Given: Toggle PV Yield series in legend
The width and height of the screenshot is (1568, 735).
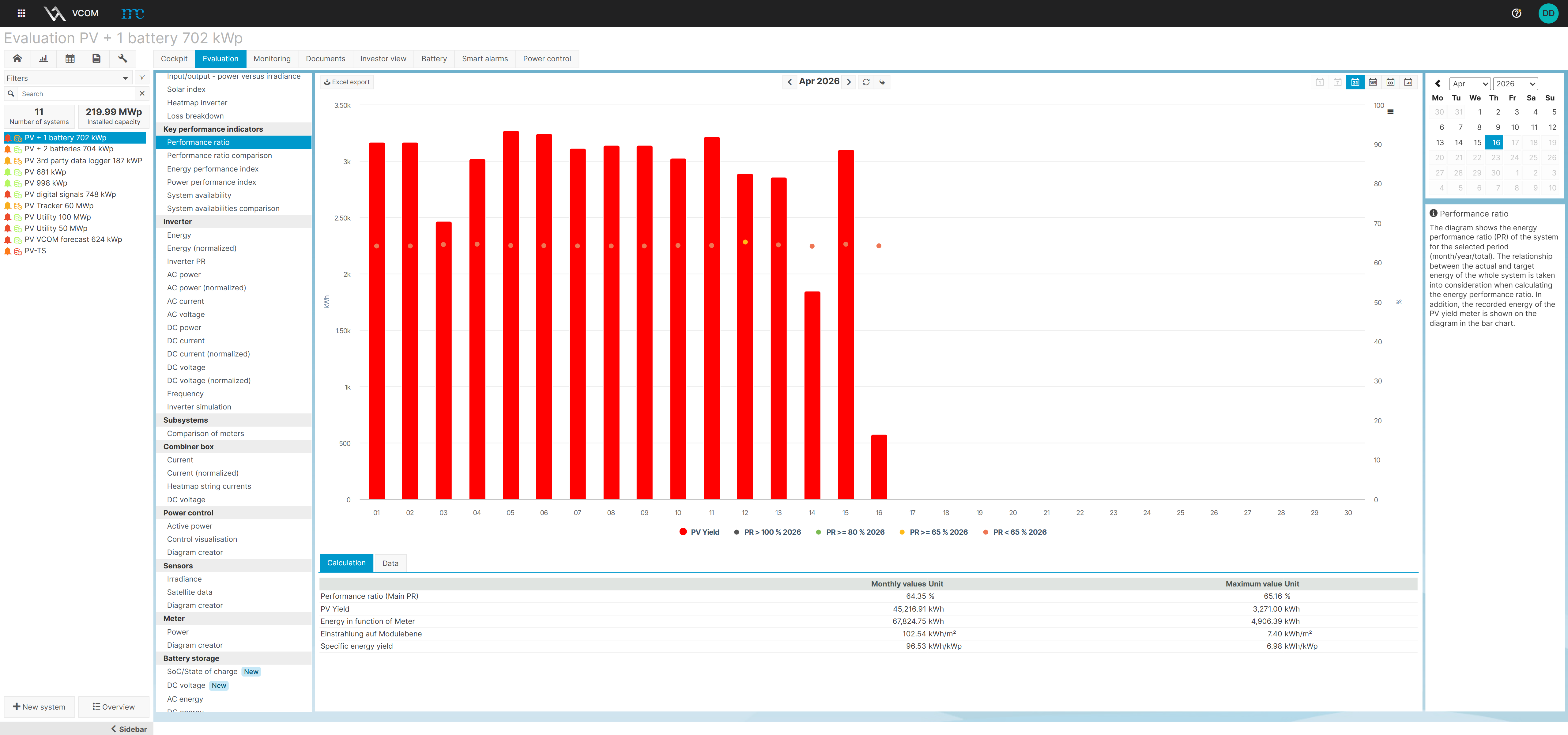Looking at the screenshot, I should click(x=699, y=532).
